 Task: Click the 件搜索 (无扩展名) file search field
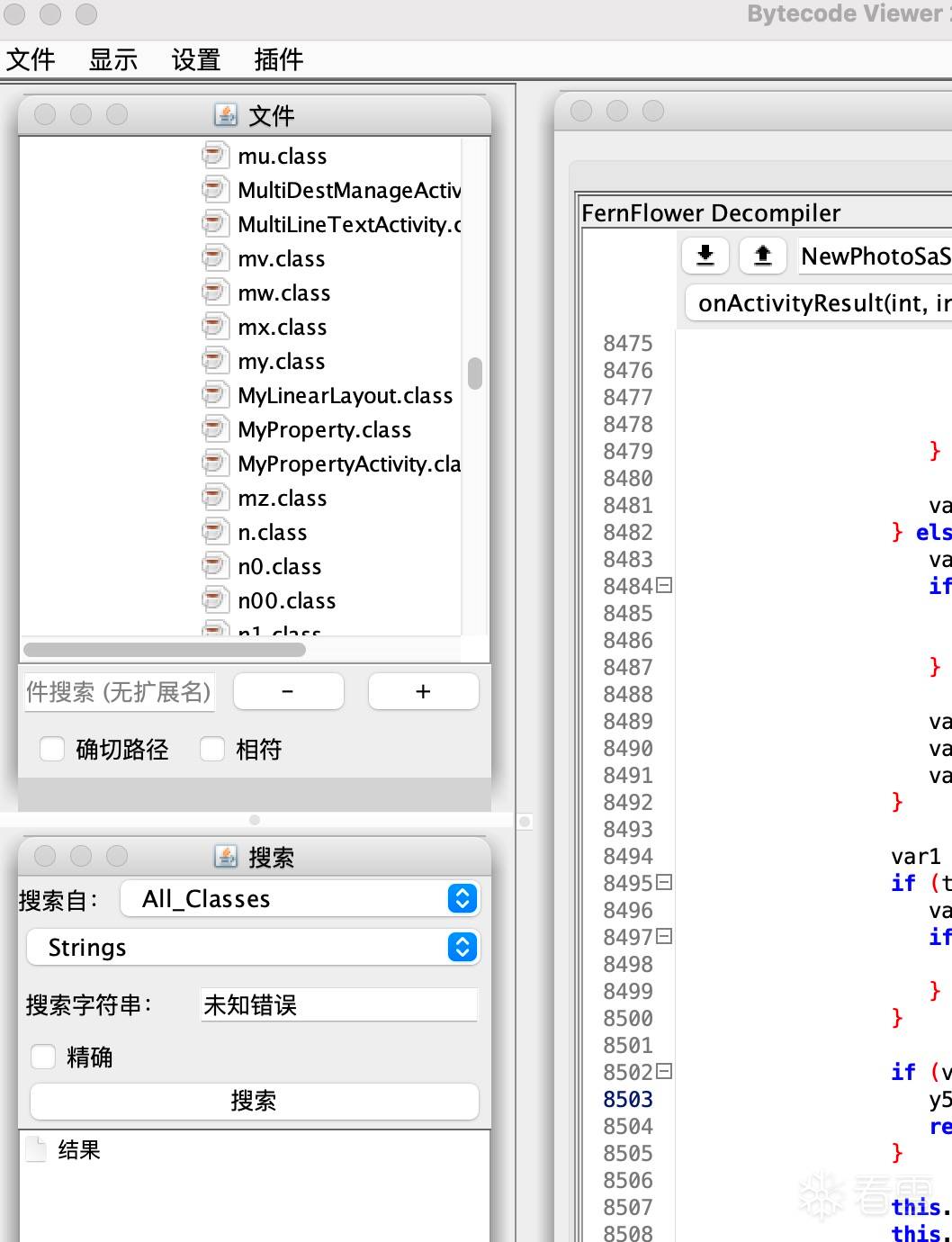(x=120, y=692)
